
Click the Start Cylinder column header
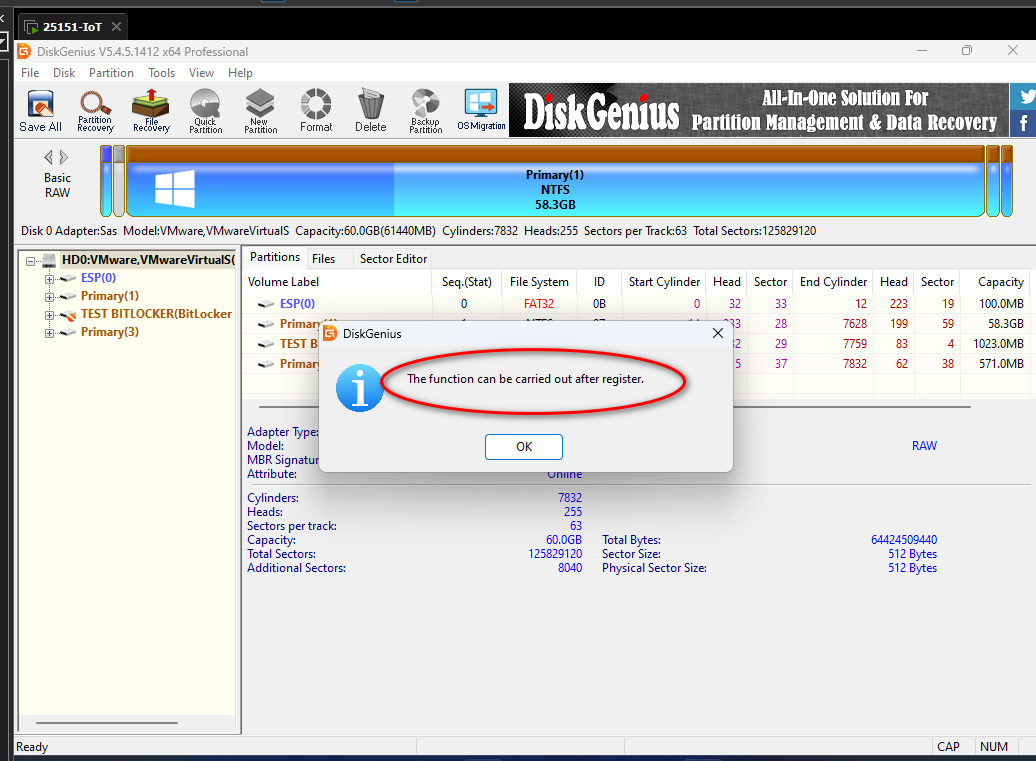coord(664,282)
